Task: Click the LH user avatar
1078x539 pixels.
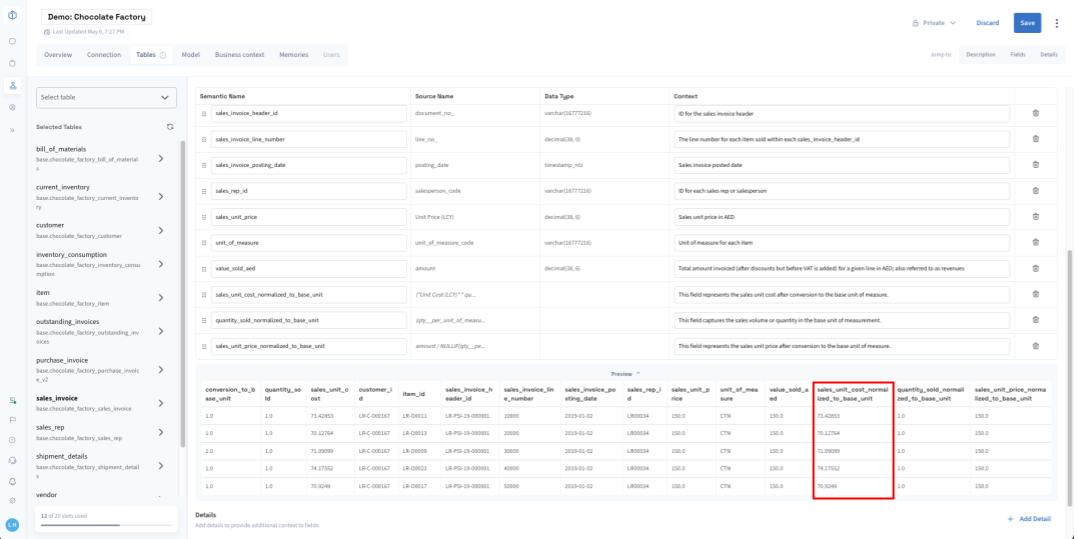Action: tap(12, 524)
